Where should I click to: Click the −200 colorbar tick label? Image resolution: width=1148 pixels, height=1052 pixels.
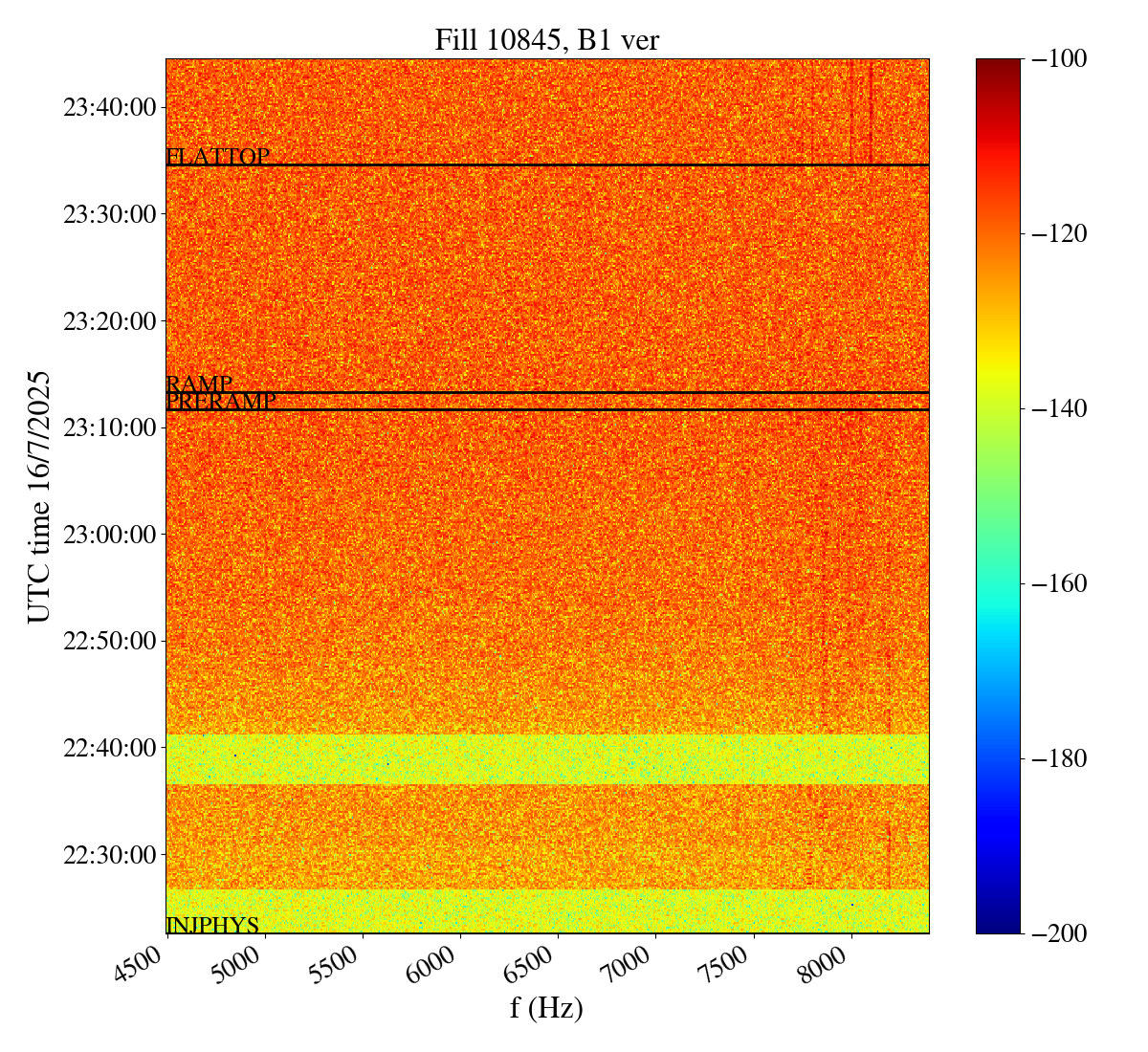pyautogui.click(x=1060, y=933)
